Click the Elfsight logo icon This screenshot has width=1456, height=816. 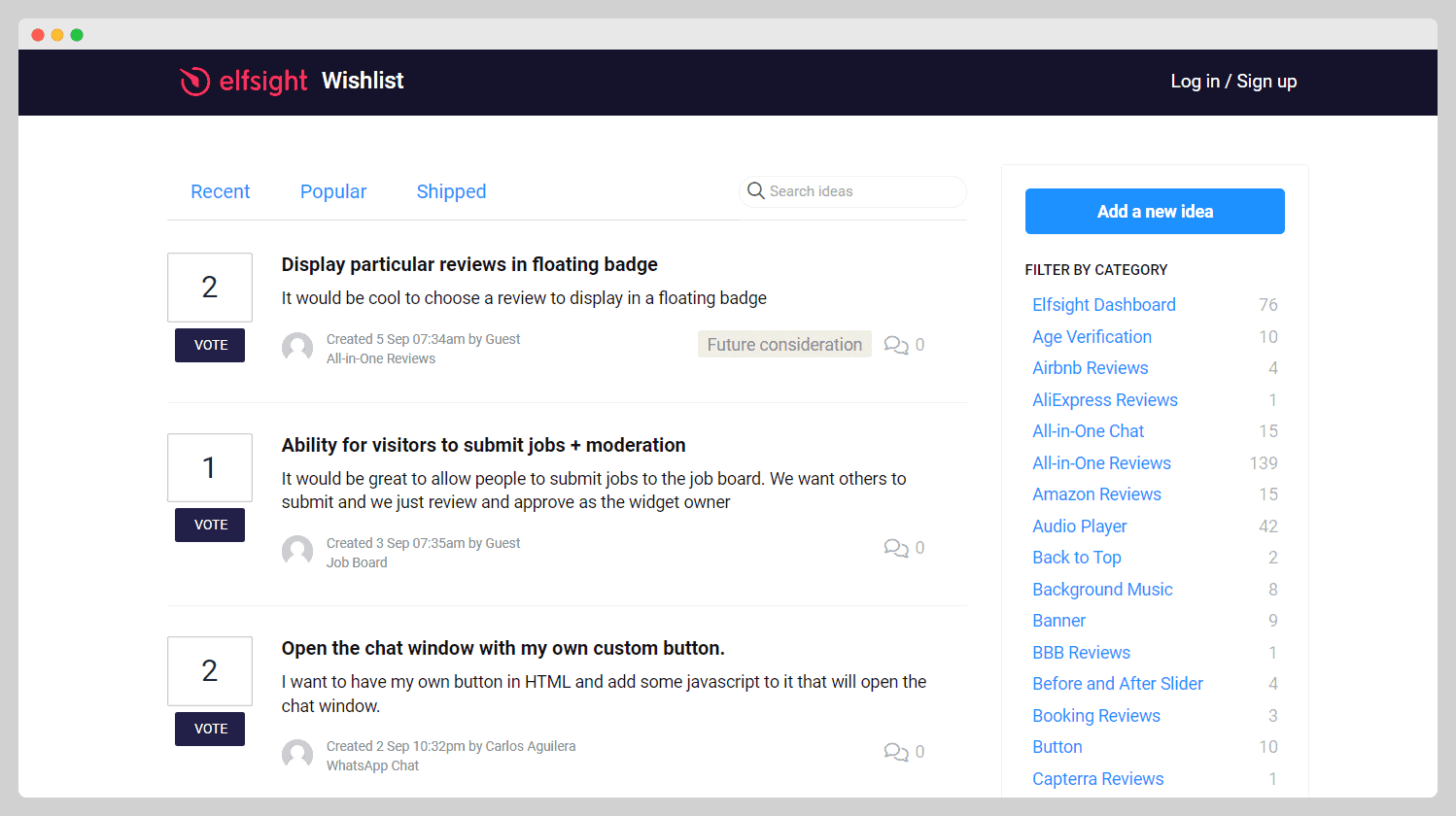pyautogui.click(x=195, y=81)
